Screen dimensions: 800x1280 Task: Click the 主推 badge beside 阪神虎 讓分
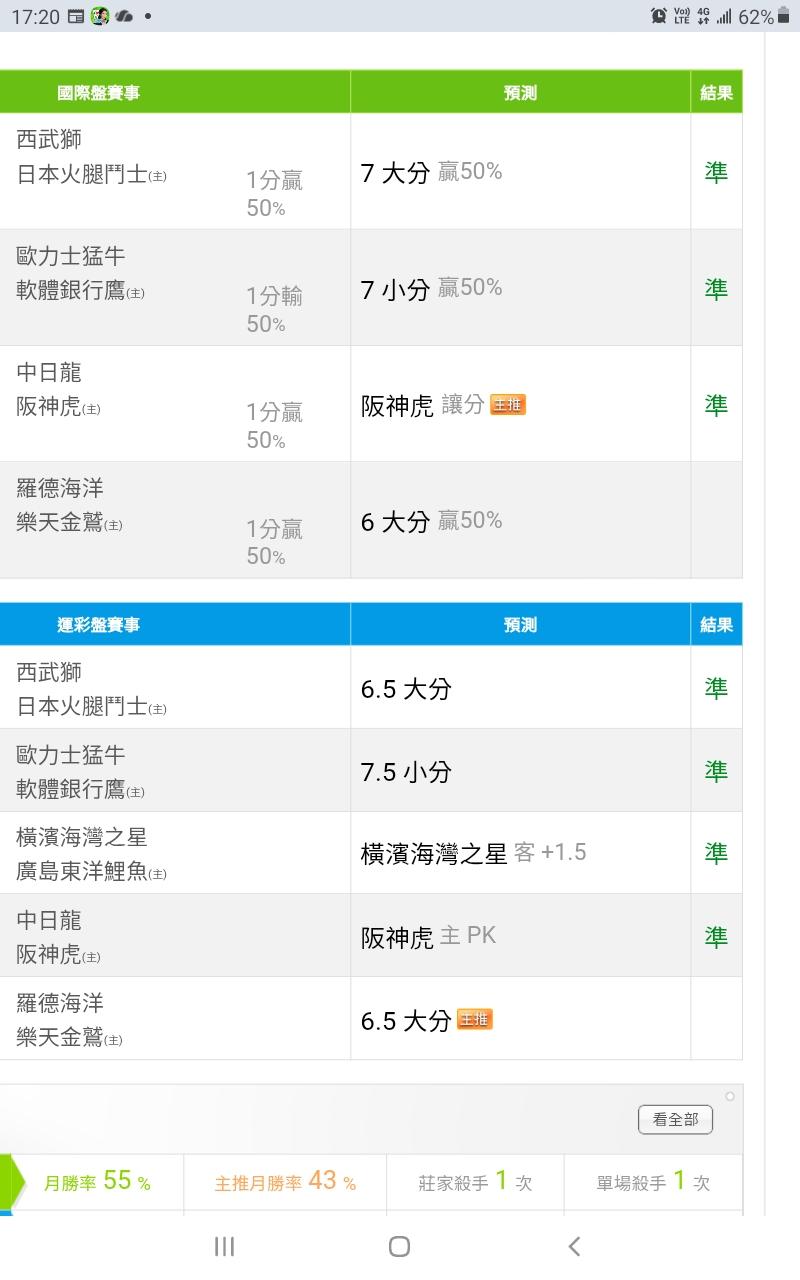[x=508, y=405]
